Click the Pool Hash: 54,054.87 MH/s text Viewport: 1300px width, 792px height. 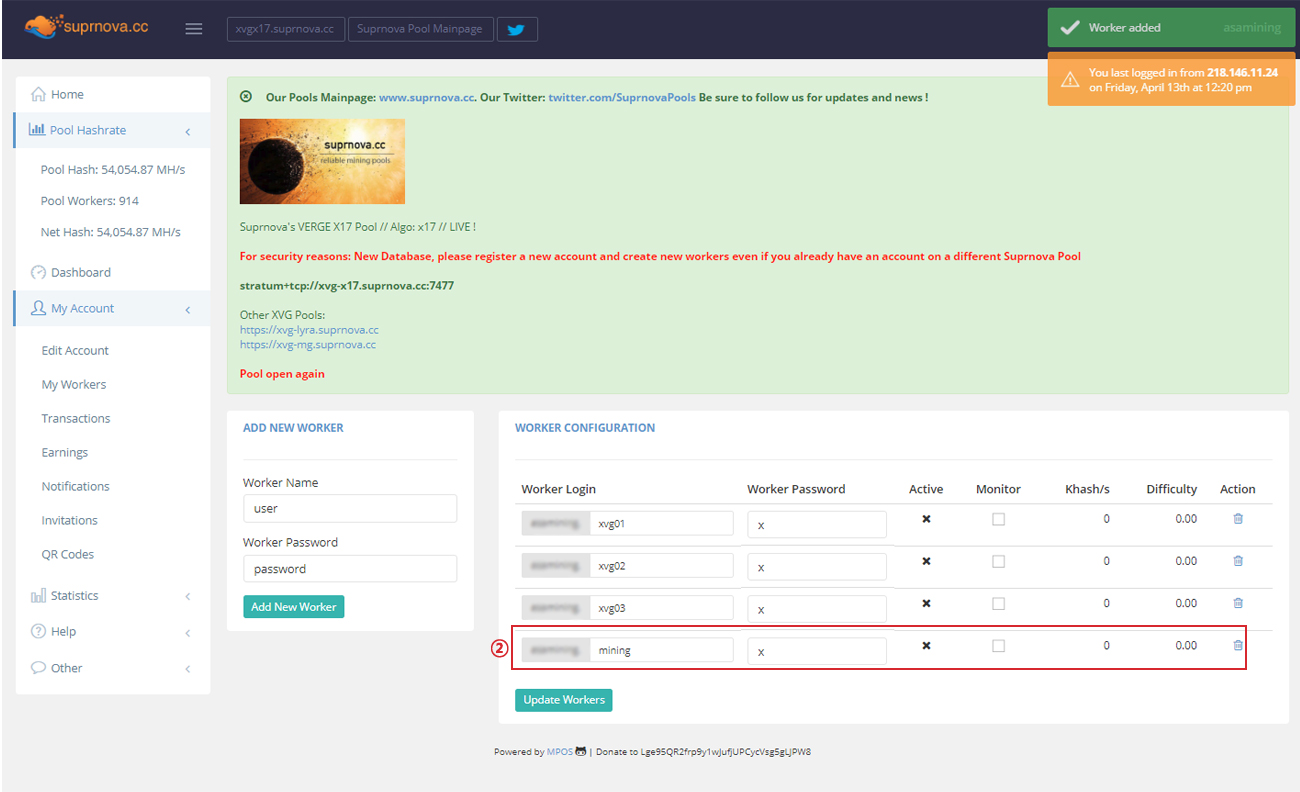(x=113, y=169)
